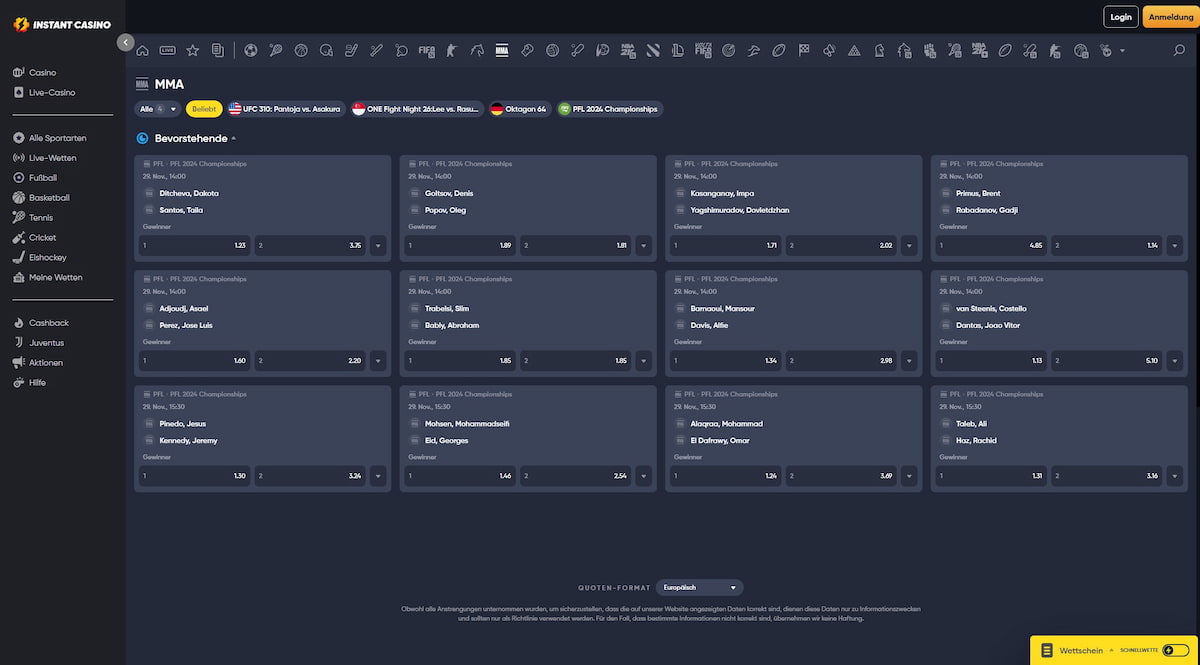
Task: Open the Alle filter dropdown
Action: click(x=158, y=109)
